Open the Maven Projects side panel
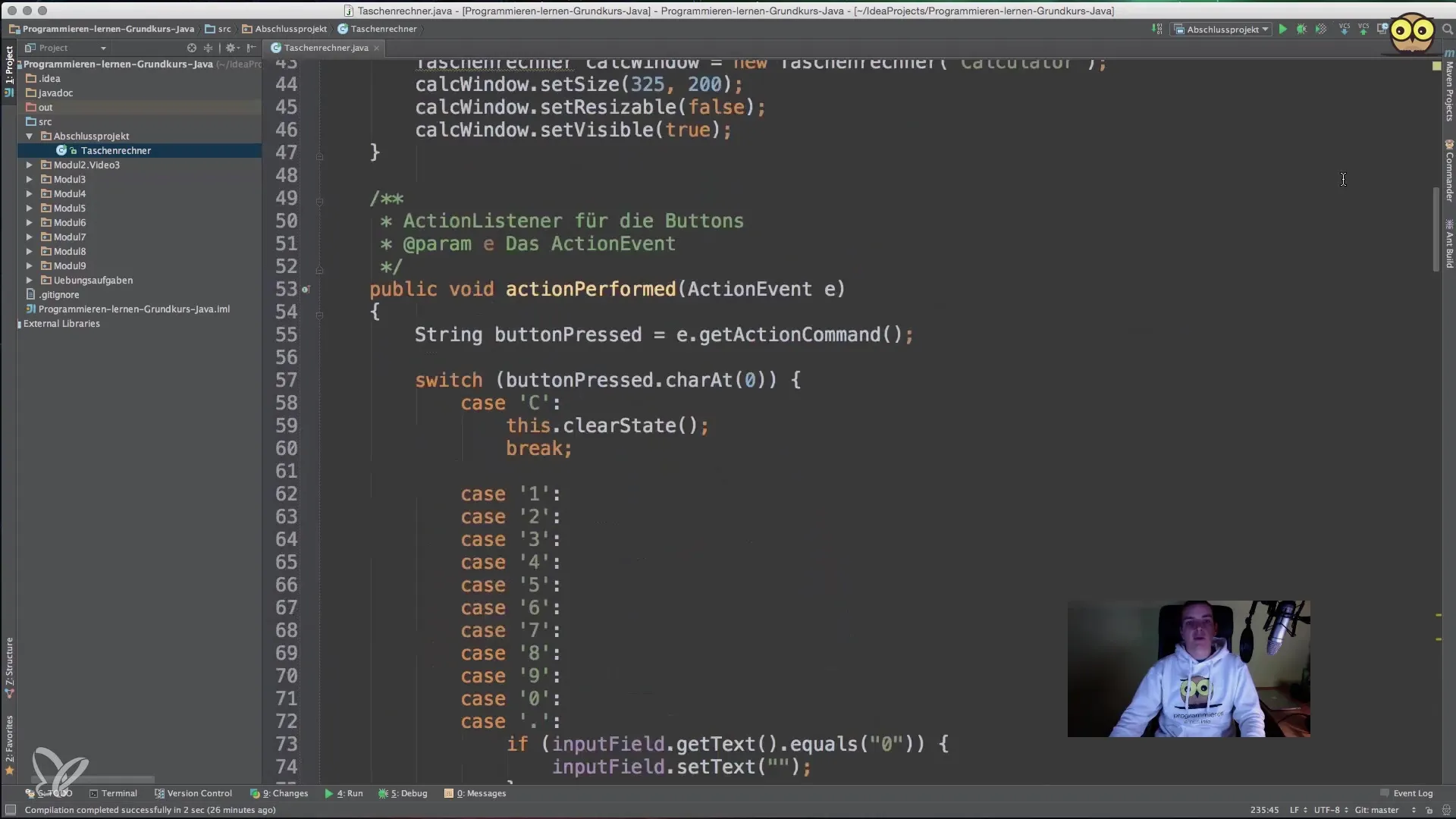1456x819 pixels. 1448,86
